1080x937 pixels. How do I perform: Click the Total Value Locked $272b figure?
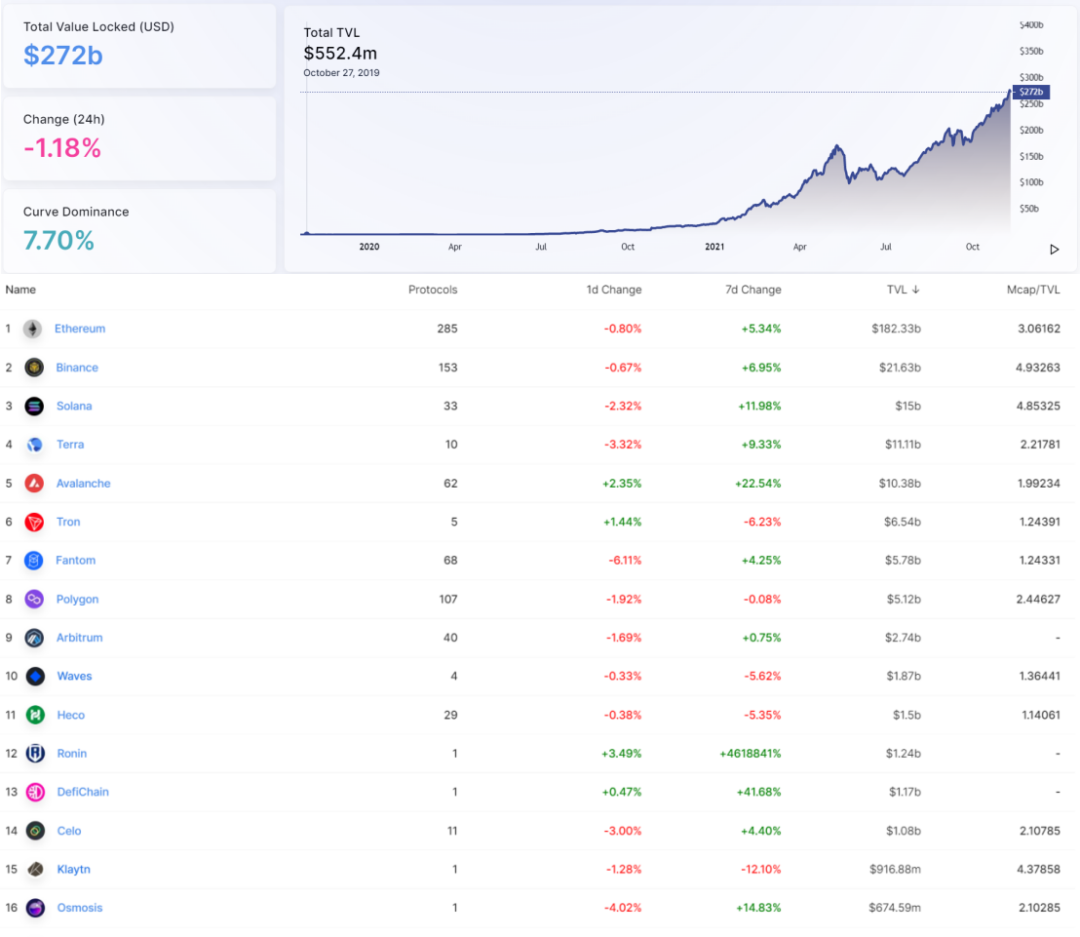[x=63, y=55]
